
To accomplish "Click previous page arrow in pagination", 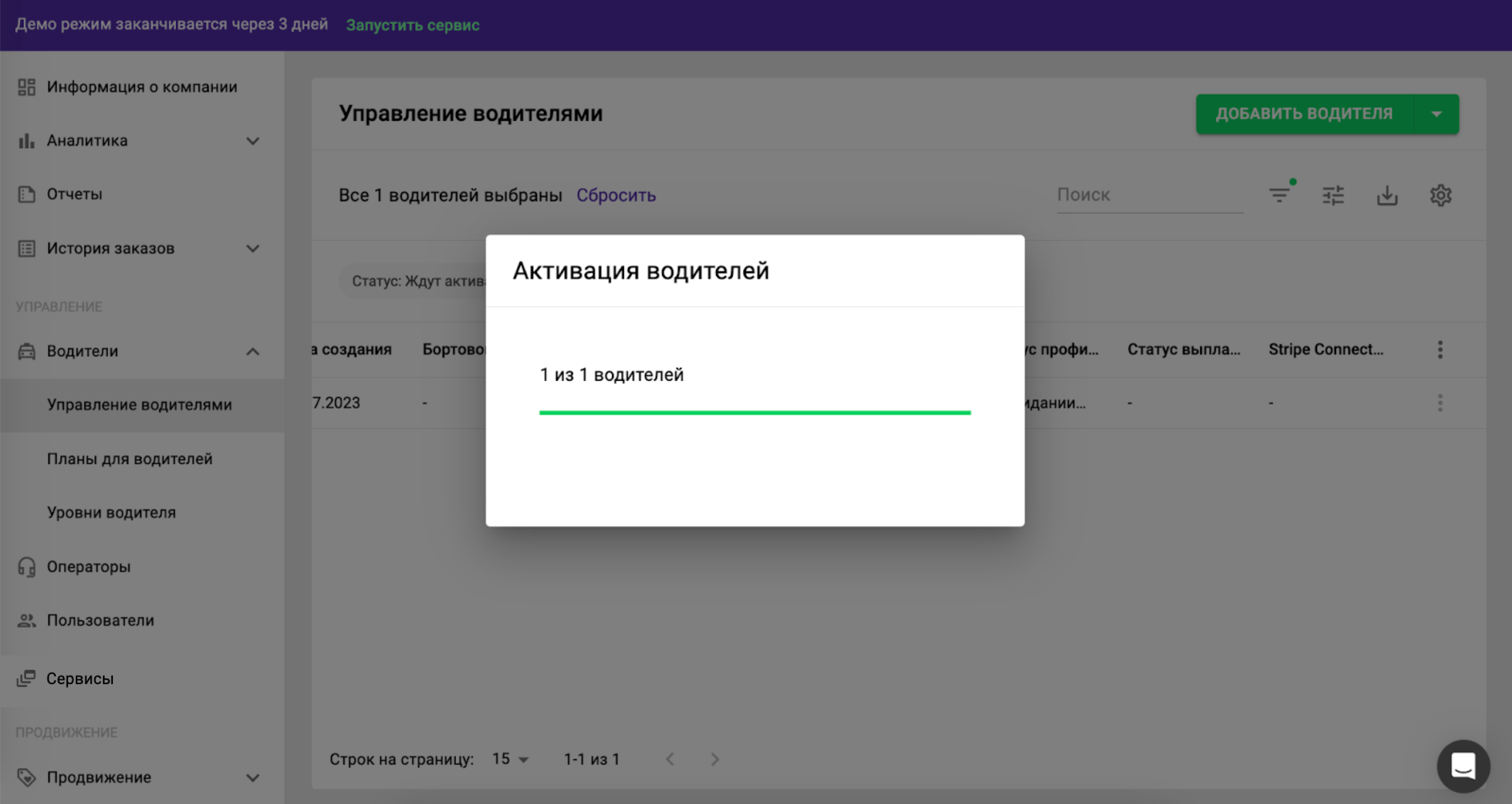I will pyautogui.click(x=670, y=759).
